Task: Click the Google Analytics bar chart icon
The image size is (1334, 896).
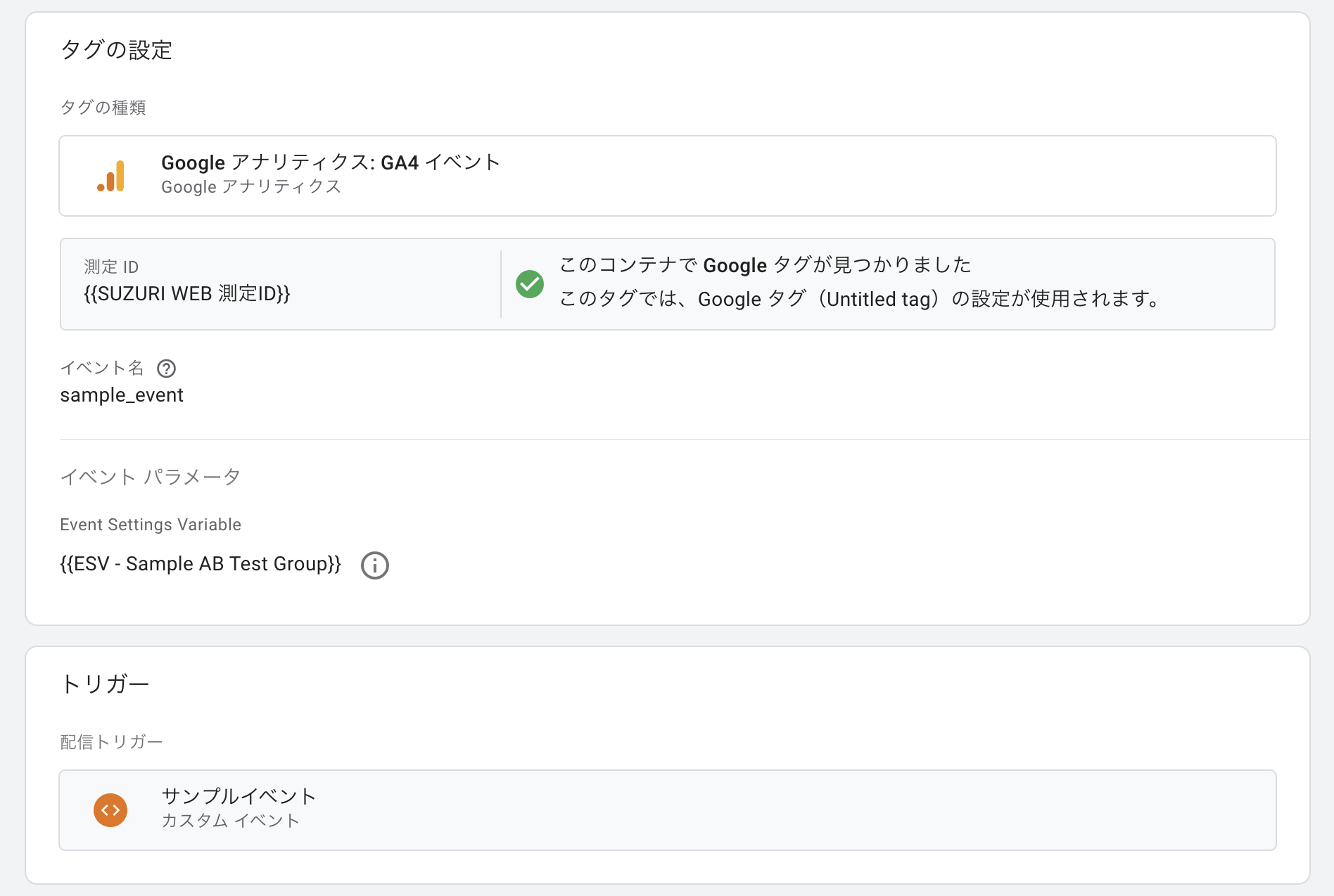Action: pyautogui.click(x=111, y=176)
